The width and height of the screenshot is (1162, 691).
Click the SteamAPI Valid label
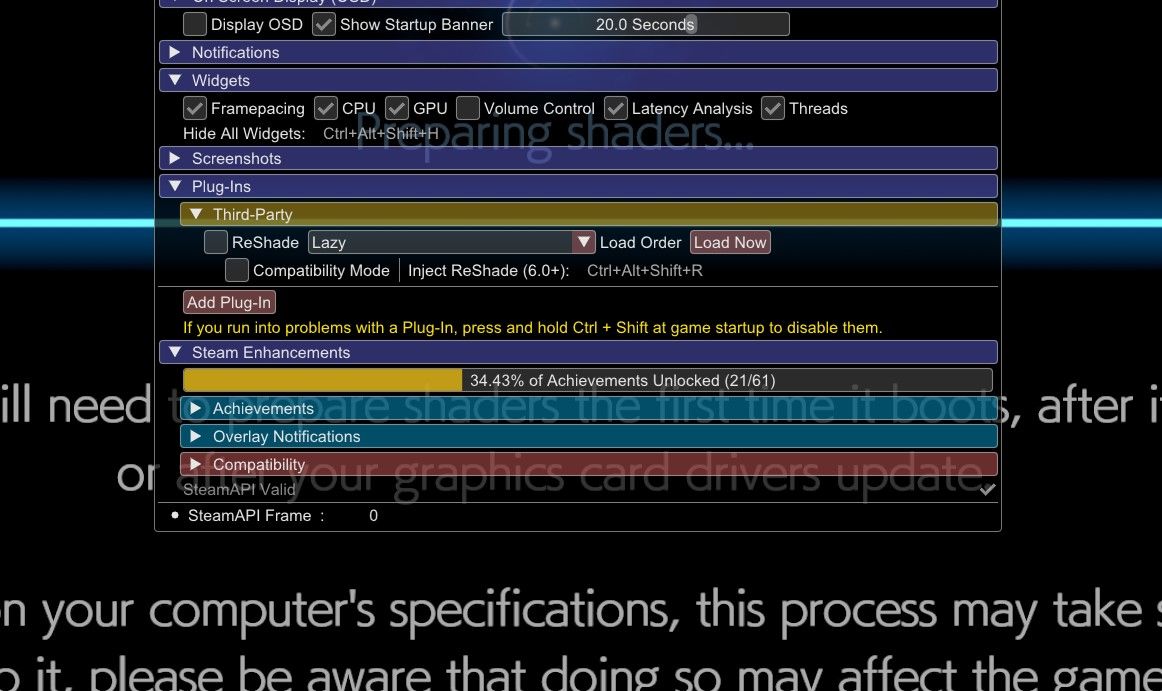coord(239,489)
